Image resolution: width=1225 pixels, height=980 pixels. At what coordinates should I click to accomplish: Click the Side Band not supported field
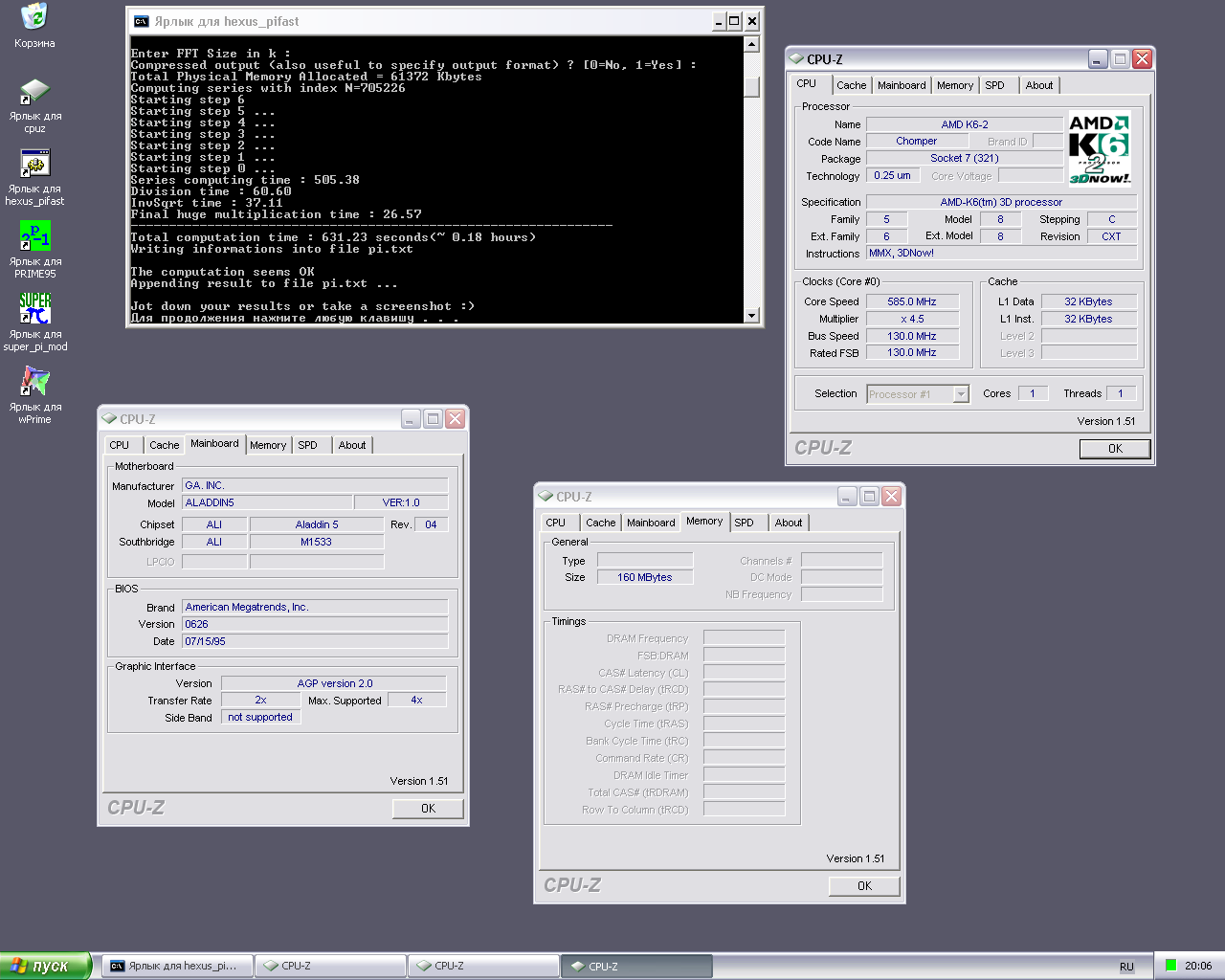tap(261, 717)
